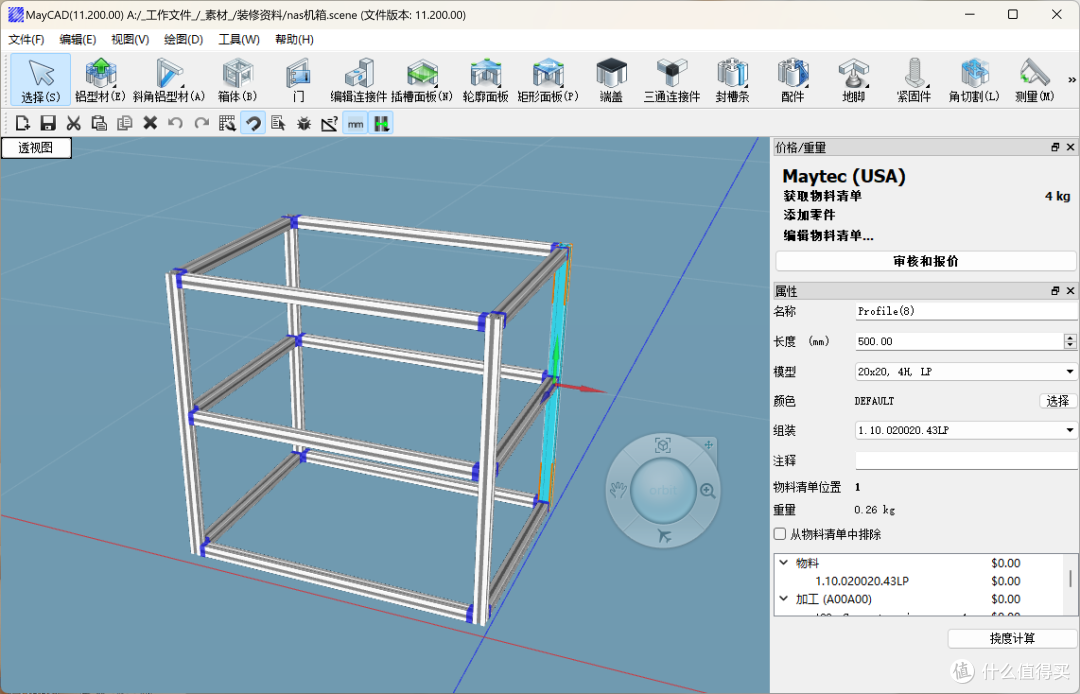Click 添加零件 link
This screenshot has width=1080, height=694.
pos(809,215)
